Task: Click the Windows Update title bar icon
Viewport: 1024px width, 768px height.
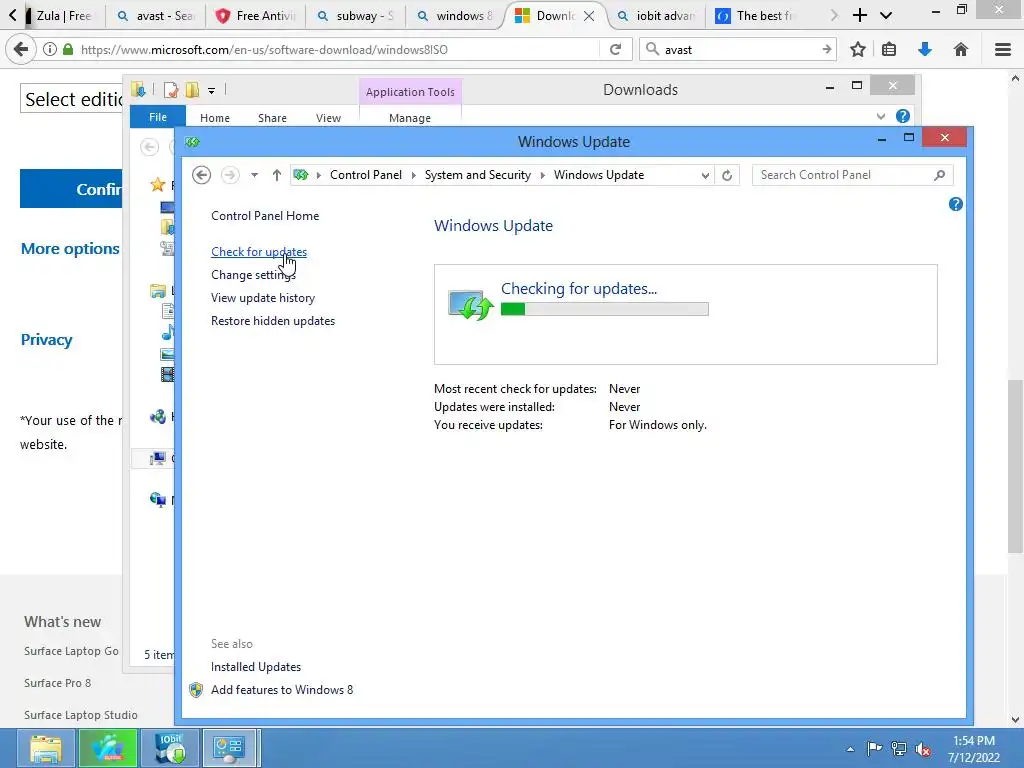Action: coord(192,142)
